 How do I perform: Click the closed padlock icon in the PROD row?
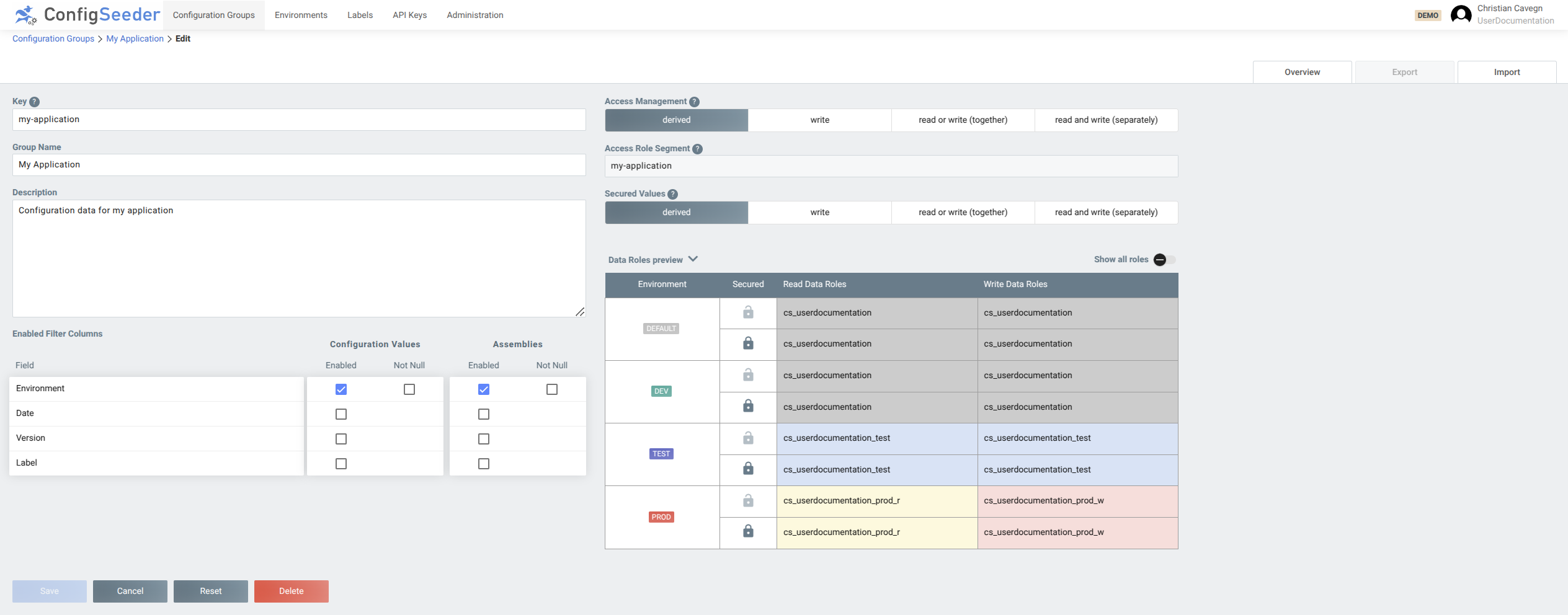(747, 532)
